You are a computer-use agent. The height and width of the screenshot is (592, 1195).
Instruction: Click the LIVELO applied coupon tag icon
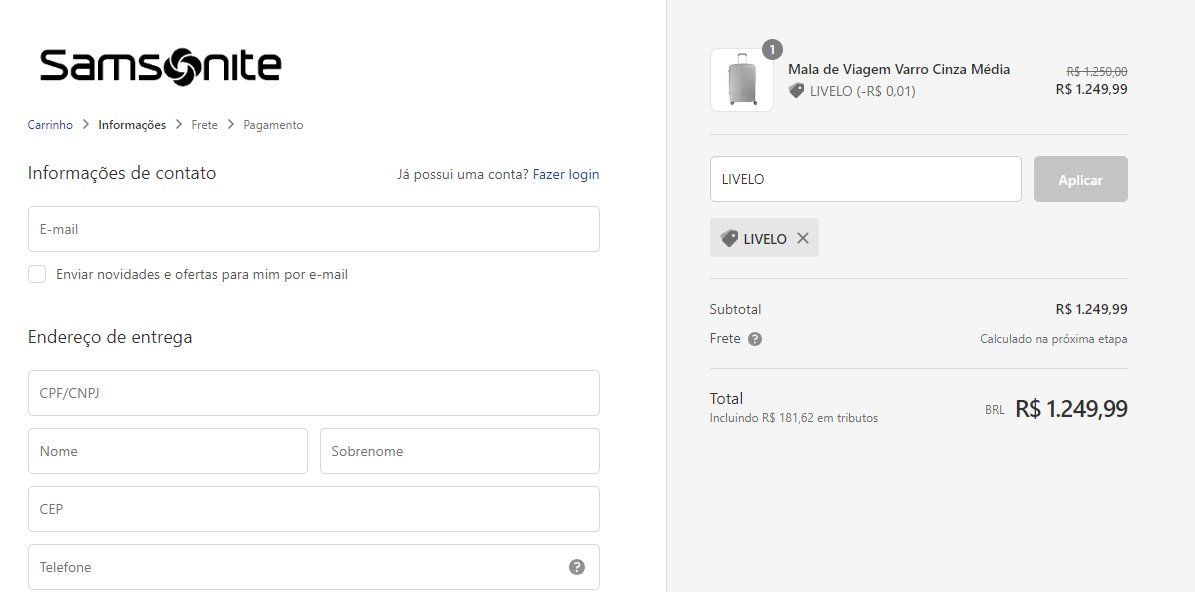point(729,238)
